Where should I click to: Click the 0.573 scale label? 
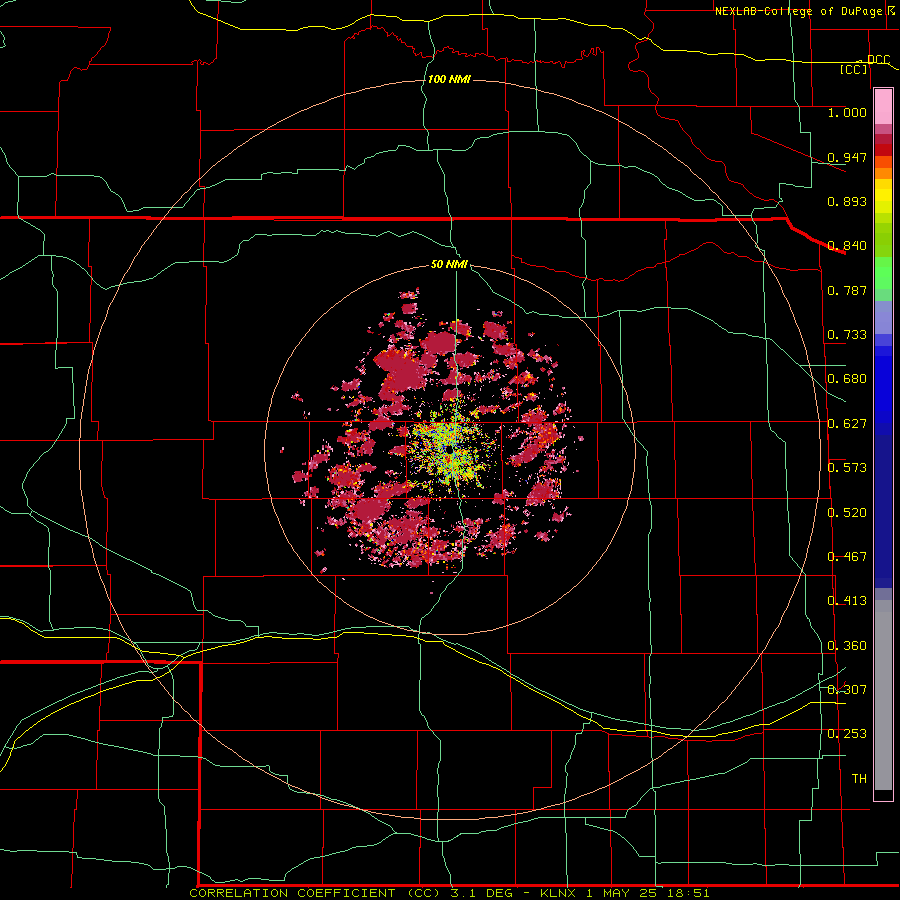(847, 468)
